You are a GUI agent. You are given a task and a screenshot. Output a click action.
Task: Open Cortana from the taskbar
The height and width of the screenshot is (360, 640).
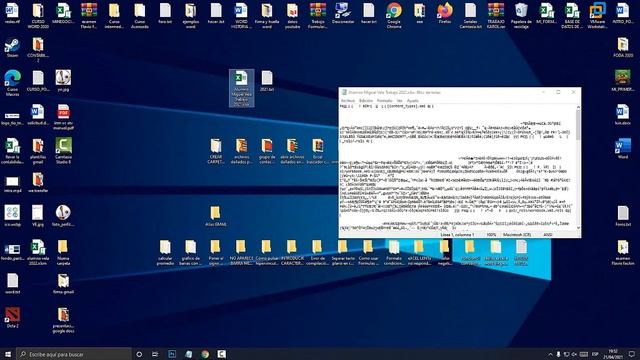pos(139,354)
